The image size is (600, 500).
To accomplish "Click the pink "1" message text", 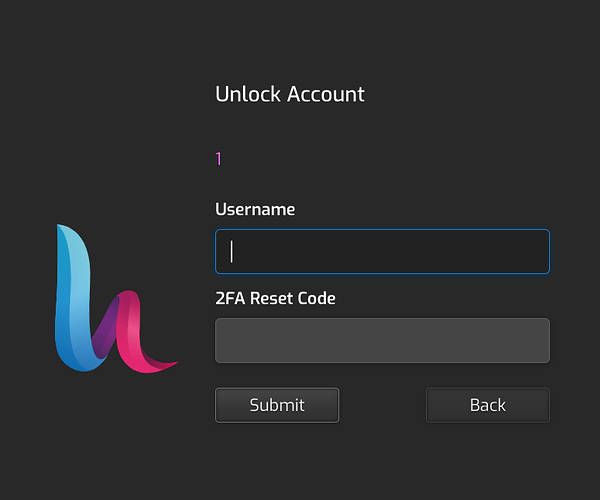I will 219,159.
